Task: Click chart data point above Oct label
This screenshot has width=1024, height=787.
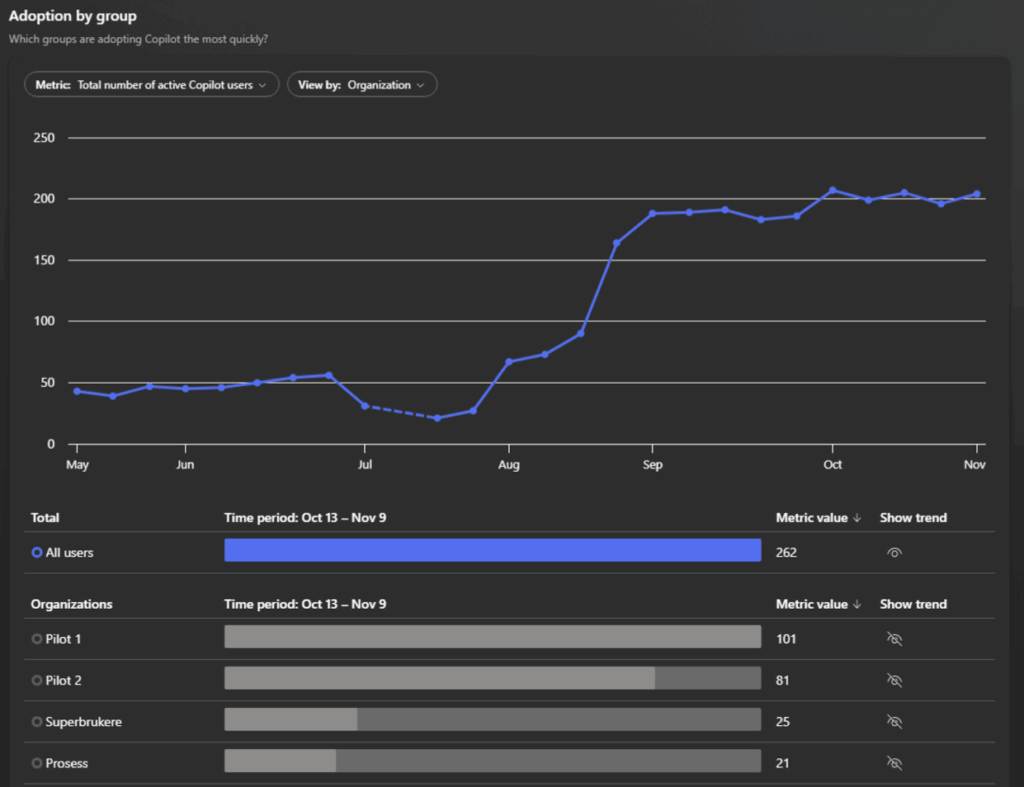Action: (832, 190)
